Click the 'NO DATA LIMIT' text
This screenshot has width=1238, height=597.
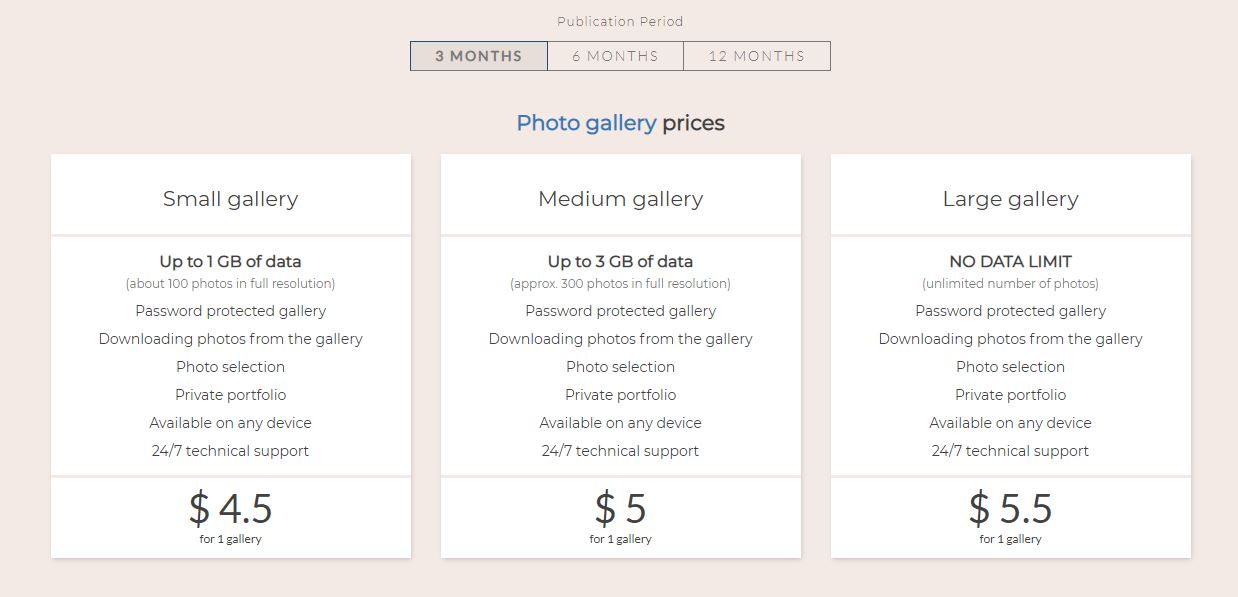point(1011,262)
